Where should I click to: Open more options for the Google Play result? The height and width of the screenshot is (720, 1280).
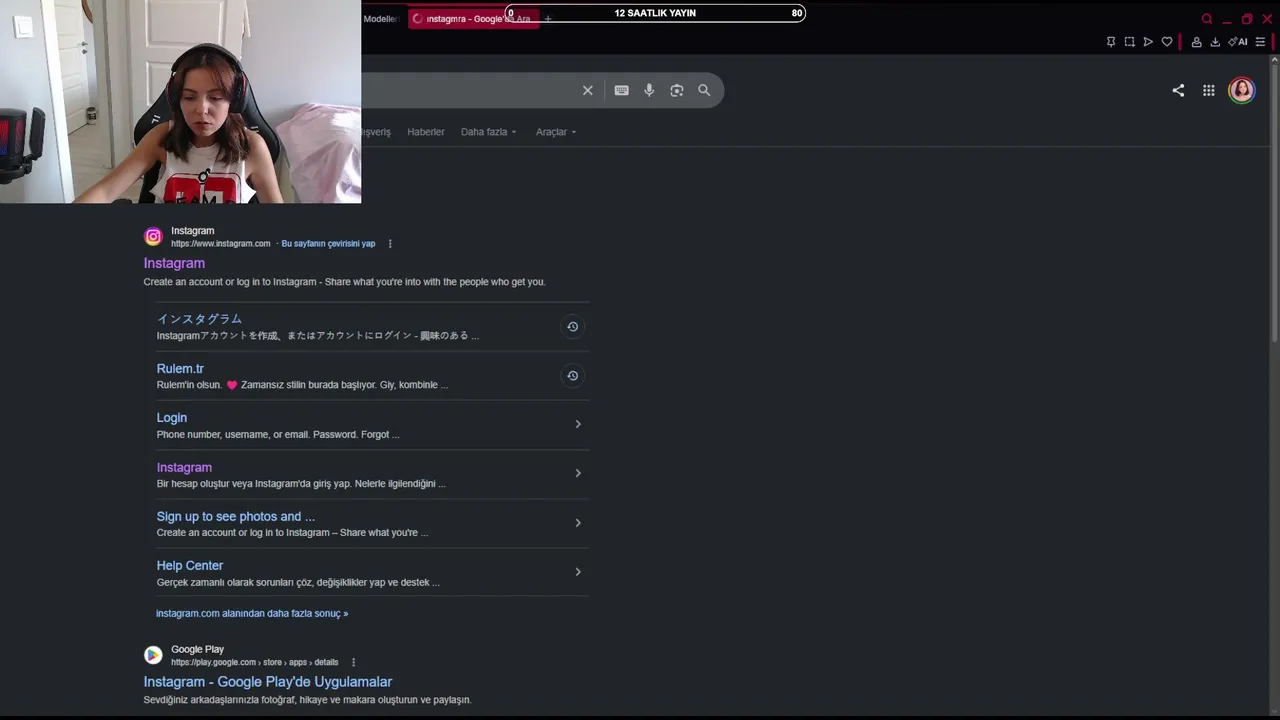(x=353, y=662)
